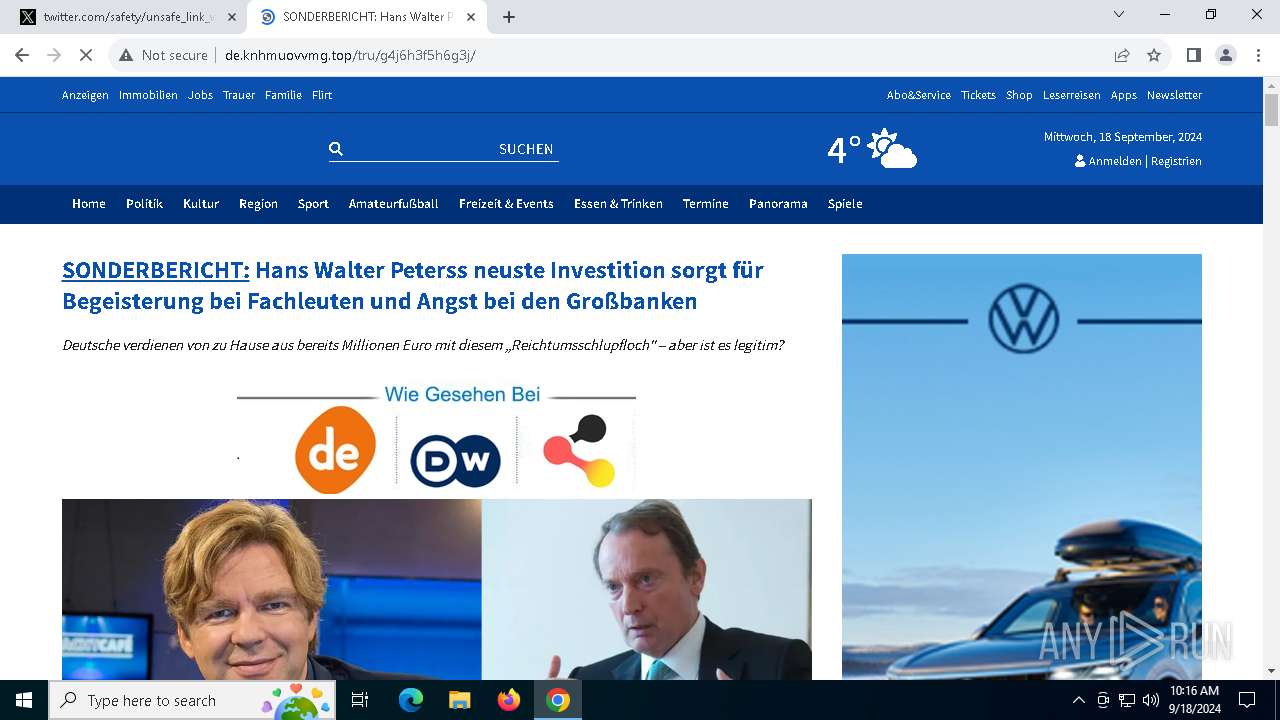Open Leserreisen link
Screen dimensions: 1280x720
1071,95
